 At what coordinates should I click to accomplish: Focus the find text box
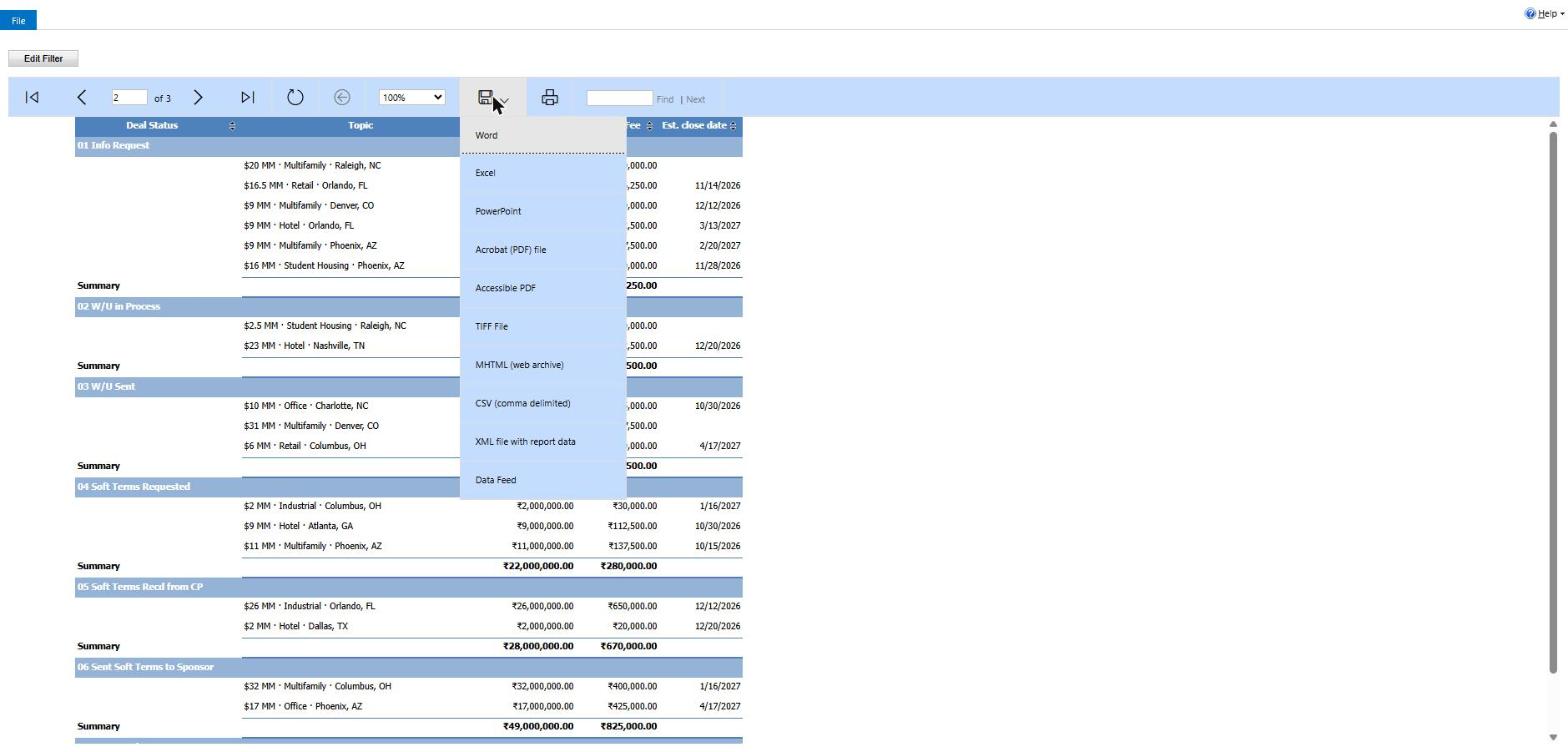[619, 97]
